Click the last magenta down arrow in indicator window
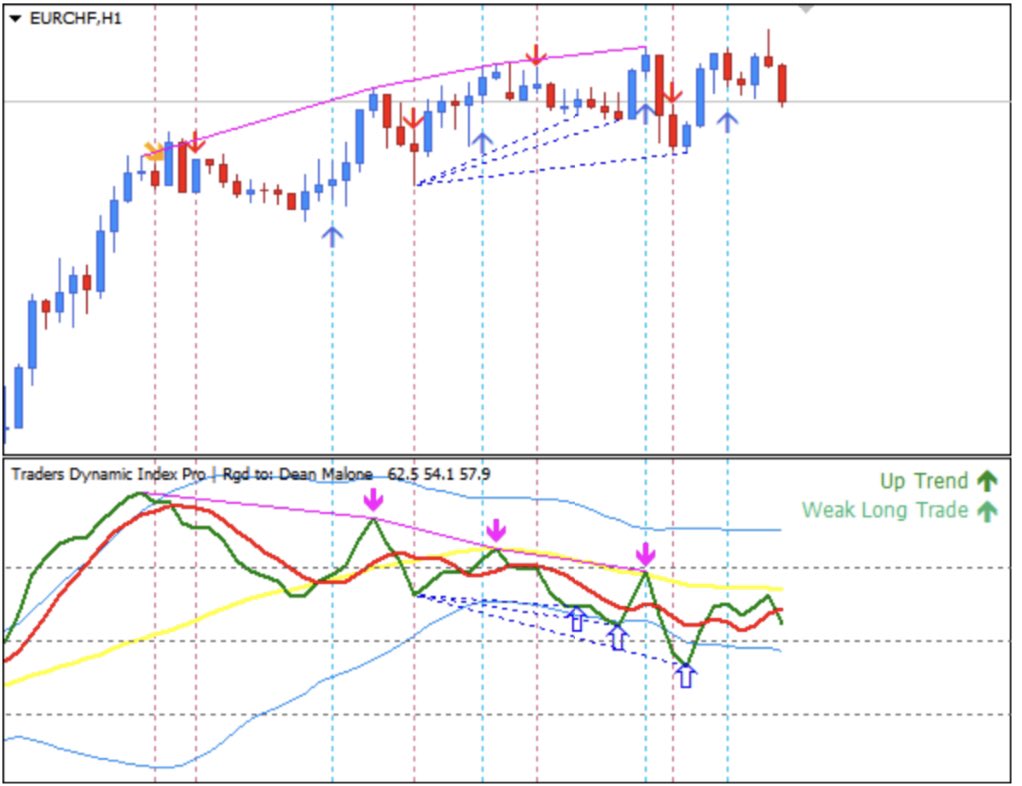The image size is (1022, 786). pyautogui.click(x=645, y=555)
